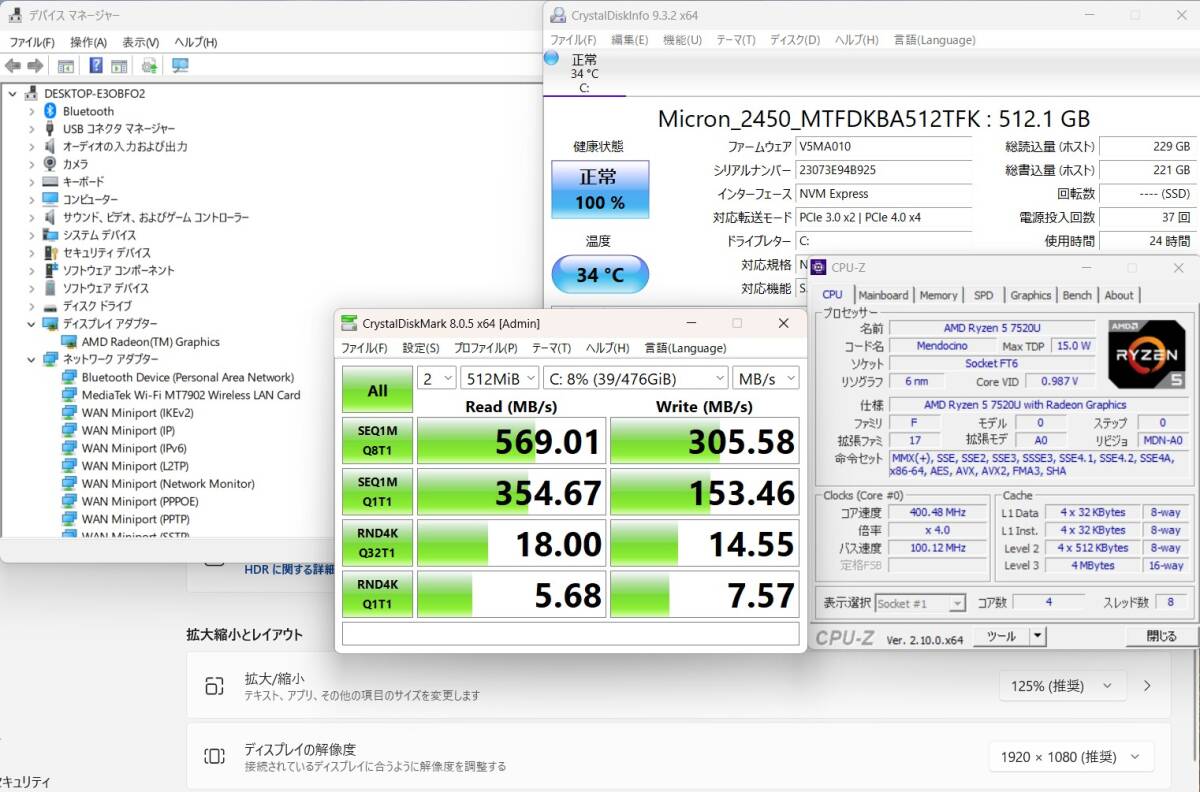Click the 34 °C temperature button
Image resolution: width=1200 pixels, height=792 pixels.
pos(600,274)
